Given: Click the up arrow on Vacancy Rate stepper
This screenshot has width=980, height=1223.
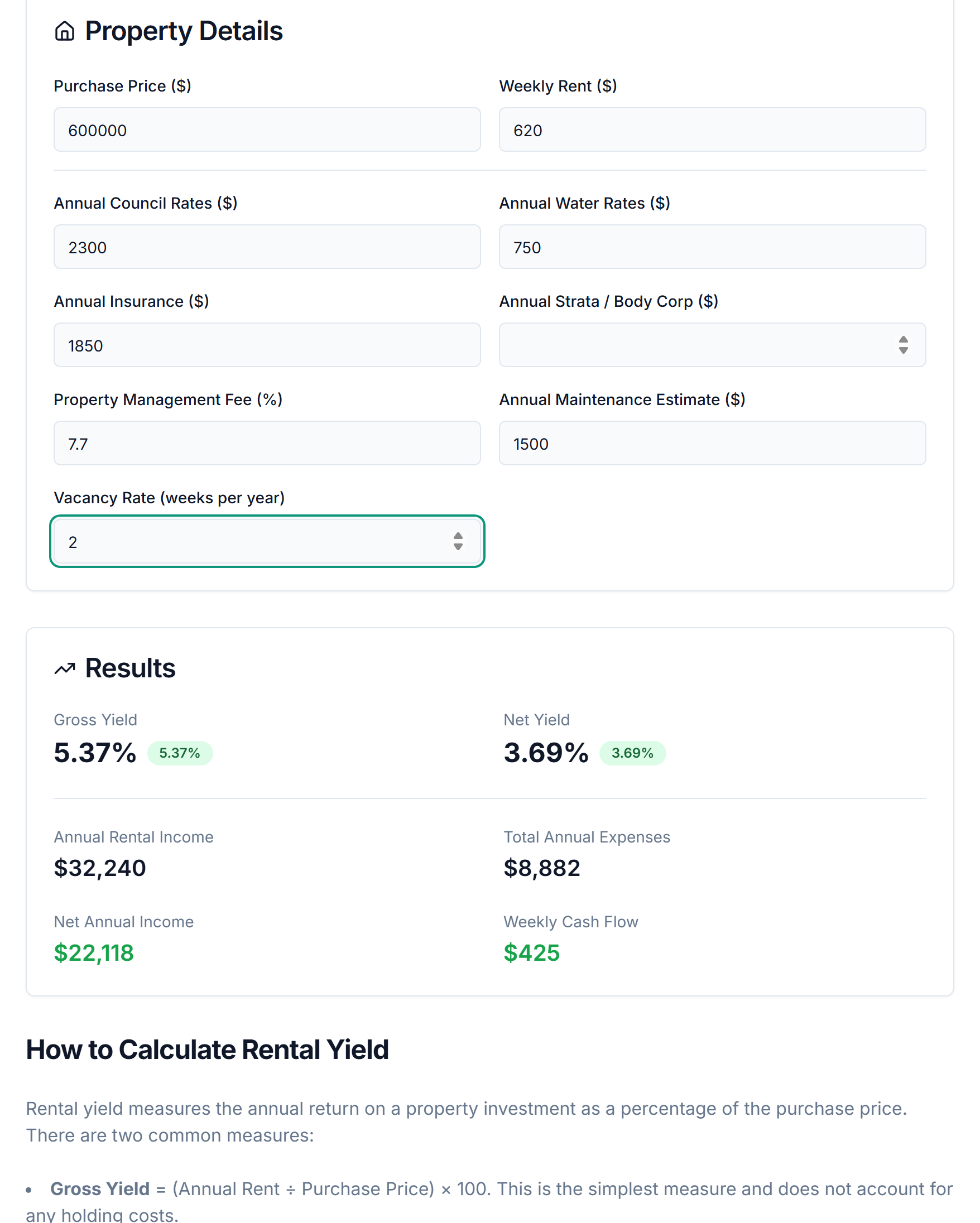Looking at the screenshot, I should 458,537.
